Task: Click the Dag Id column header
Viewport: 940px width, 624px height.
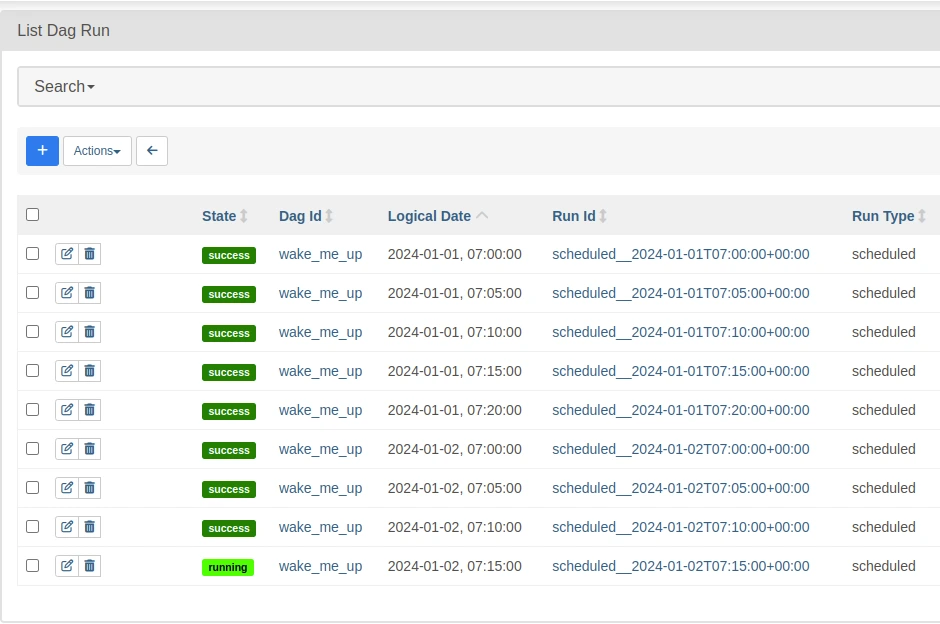Action: coord(300,216)
